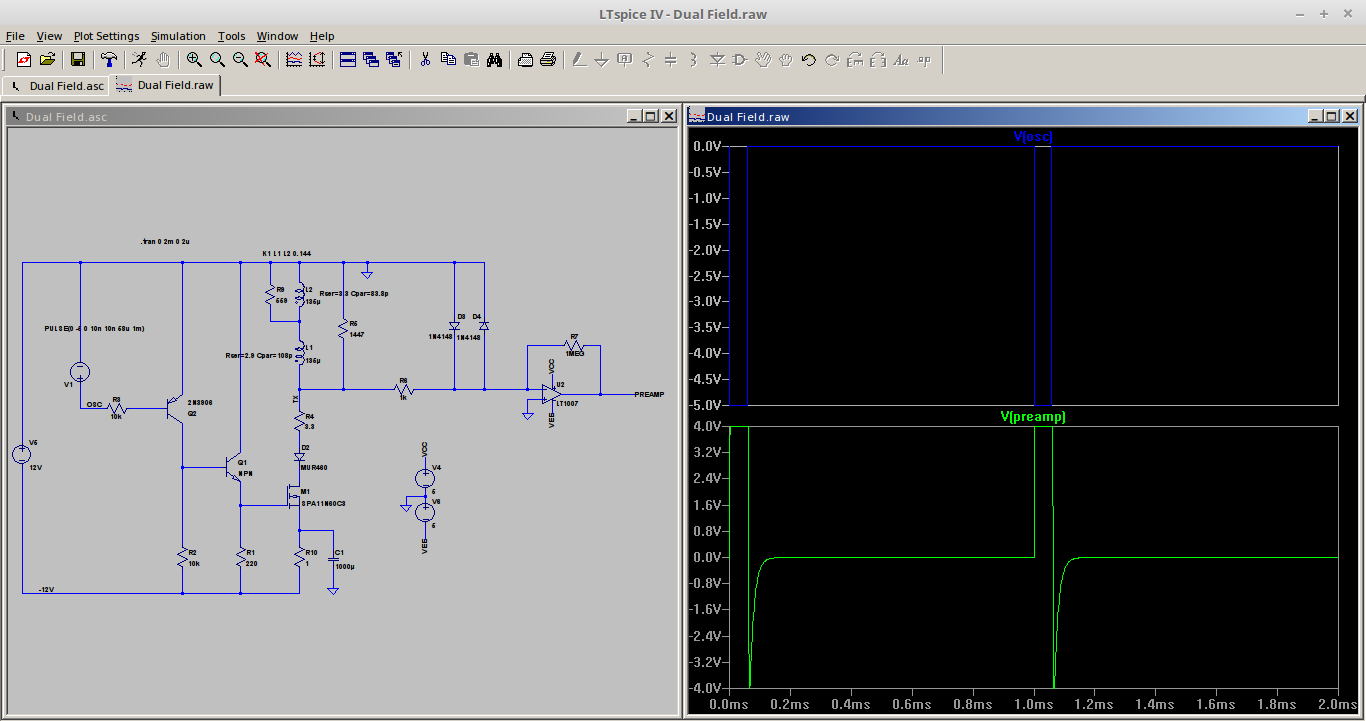Click the Run simulation icon
The height and width of the screenshot is (721, 1366).
pyautogui.click(x=140, y=60)
